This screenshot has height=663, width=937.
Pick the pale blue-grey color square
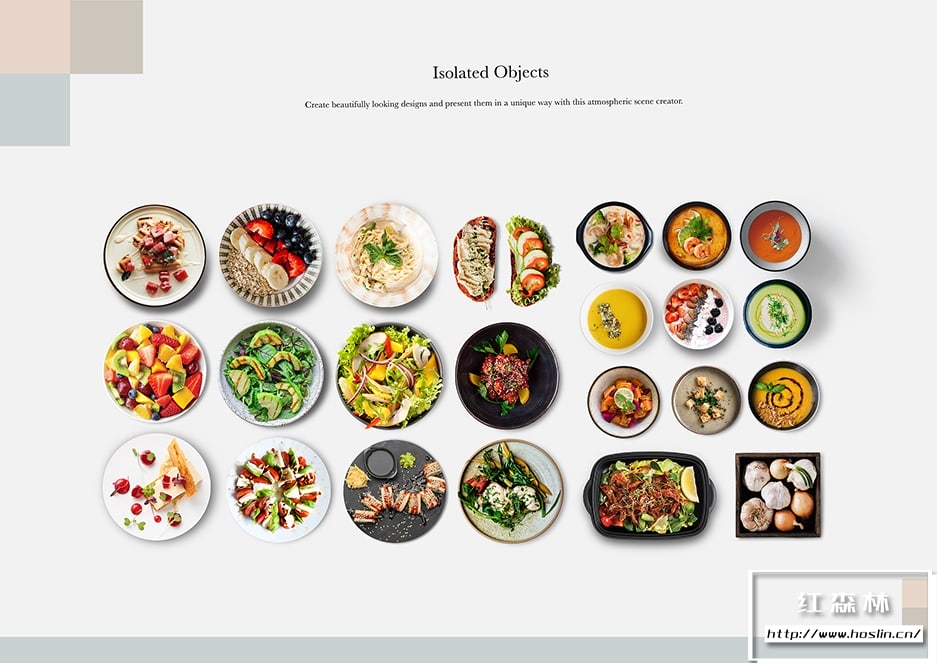[35, 110]
